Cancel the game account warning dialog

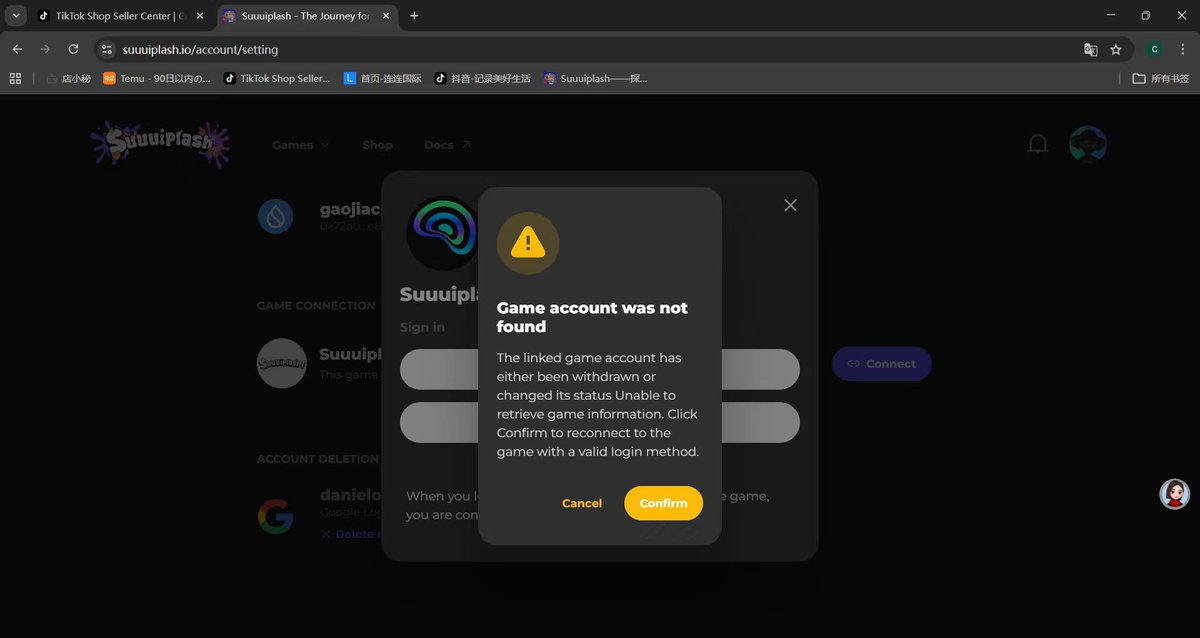click(x=582, y=503)
